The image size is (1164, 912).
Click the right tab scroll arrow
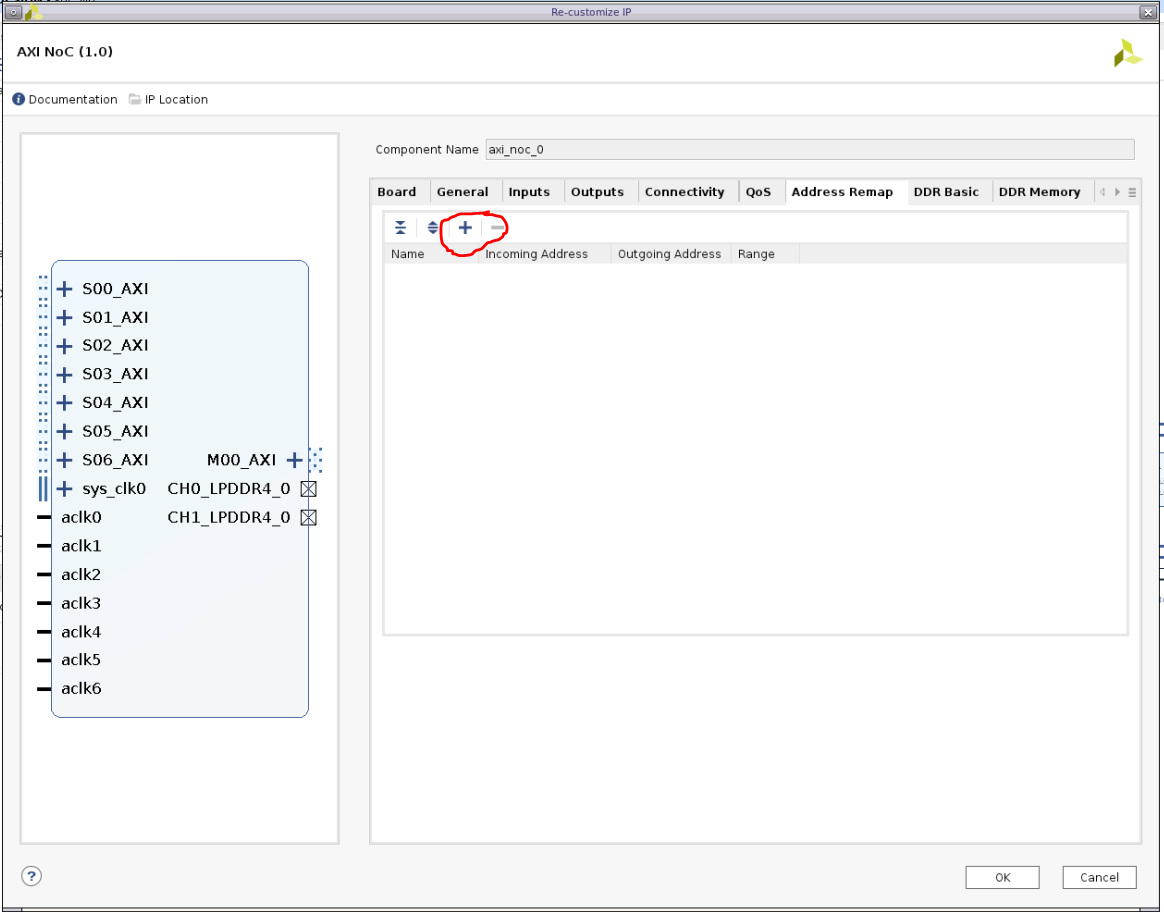[x=1117, y=191]
